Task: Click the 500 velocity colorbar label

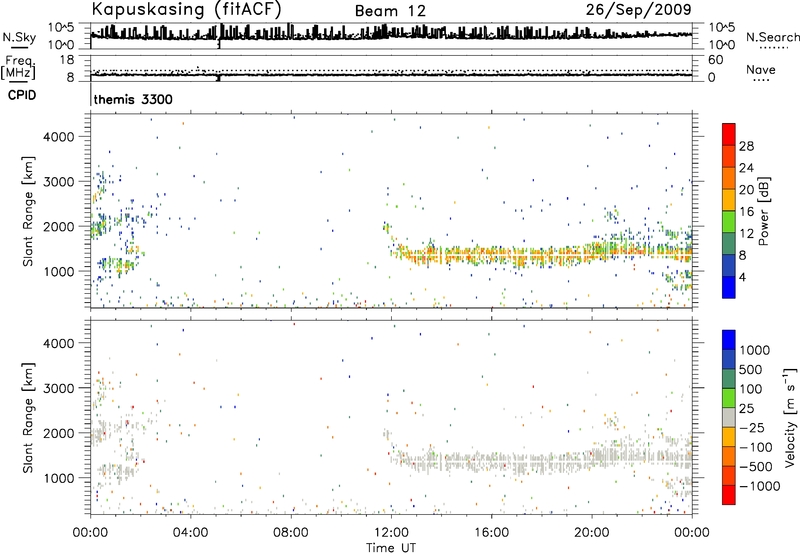Action: click(x=751, y=369)
